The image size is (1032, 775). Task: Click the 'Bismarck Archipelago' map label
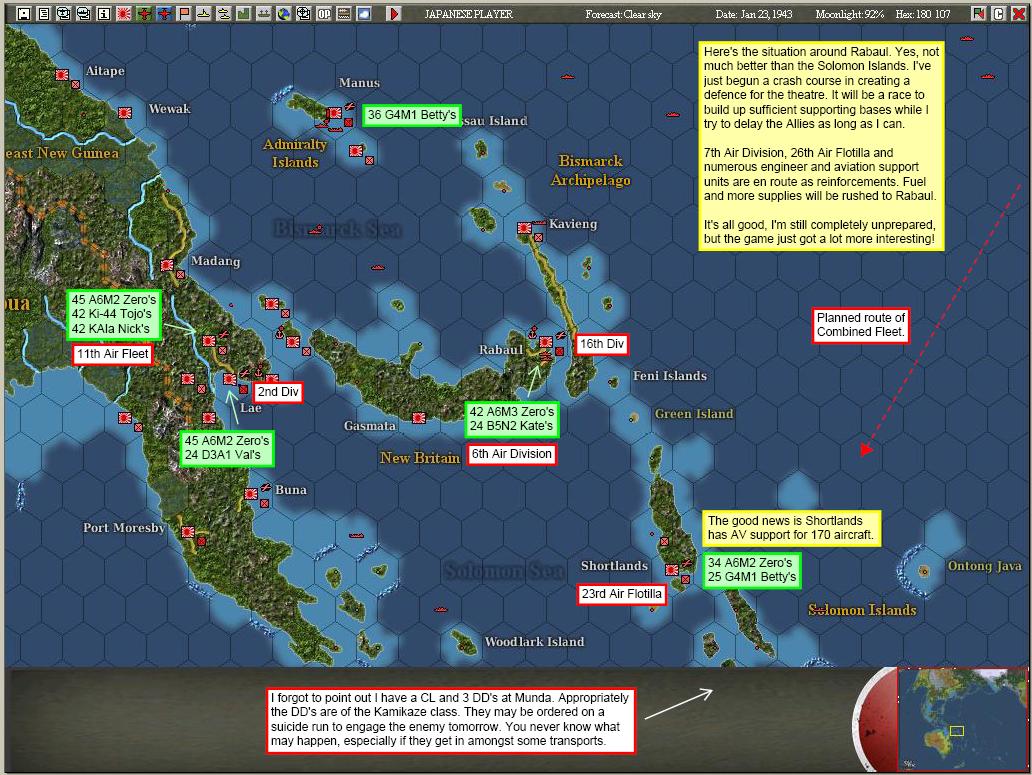point(590,170)
